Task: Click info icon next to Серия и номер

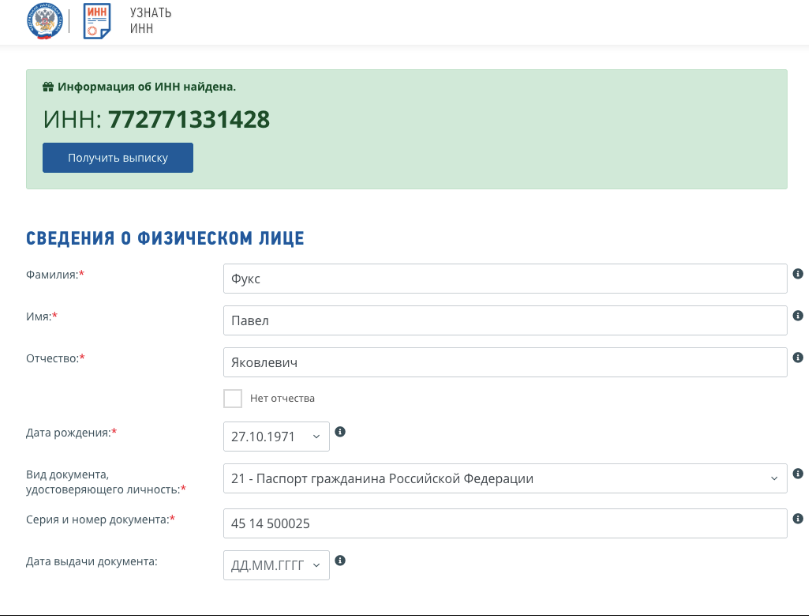Action: point(798,519)
